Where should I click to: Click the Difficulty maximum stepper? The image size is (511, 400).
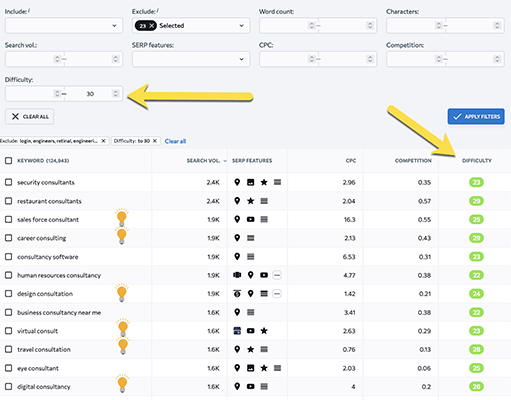(115, 94)
